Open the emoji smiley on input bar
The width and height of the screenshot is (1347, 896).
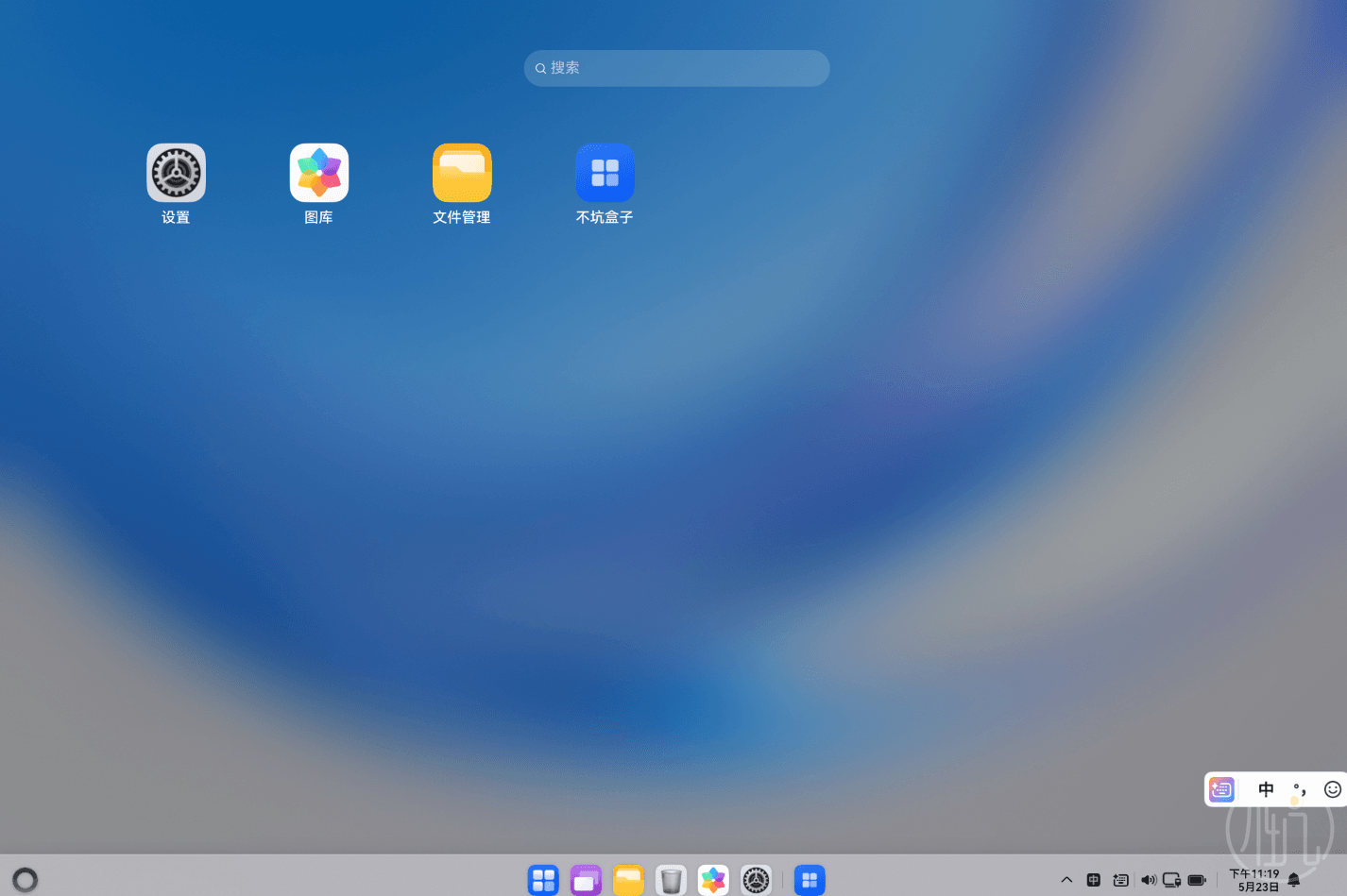click(1332, 789)
